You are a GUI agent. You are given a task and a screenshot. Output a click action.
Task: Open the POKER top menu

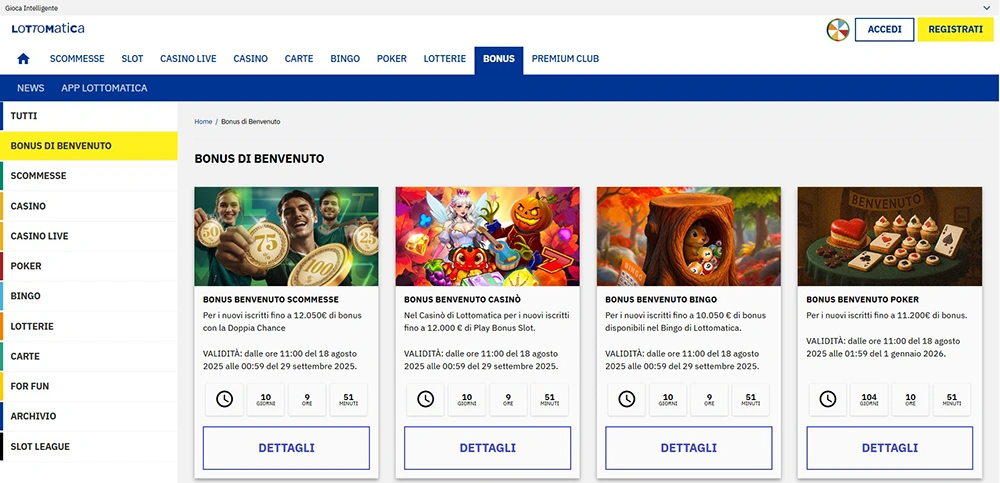(x=392, y=59)
